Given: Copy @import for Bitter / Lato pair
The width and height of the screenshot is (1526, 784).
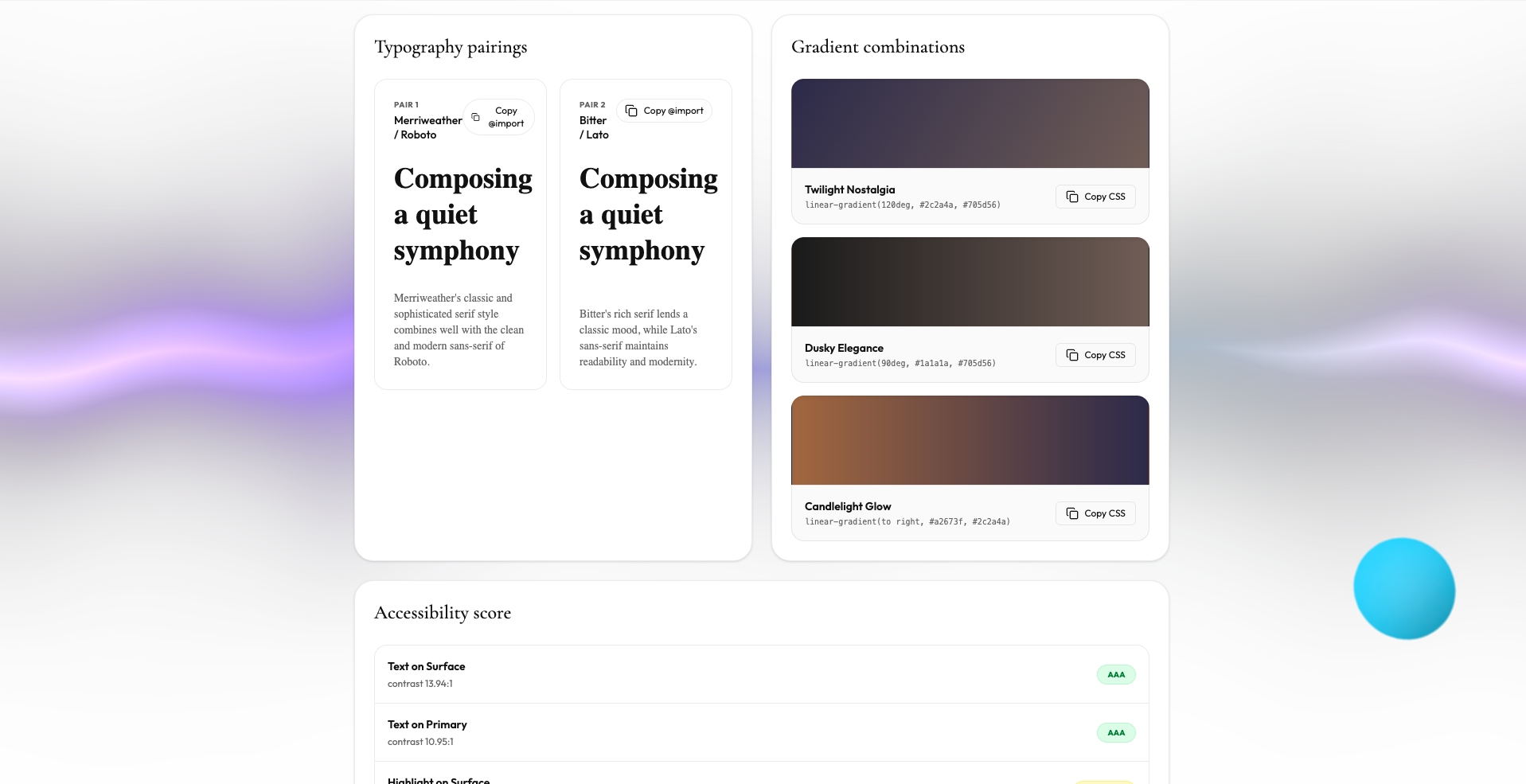Looking at the screenshot, I should tap(664, 111).
